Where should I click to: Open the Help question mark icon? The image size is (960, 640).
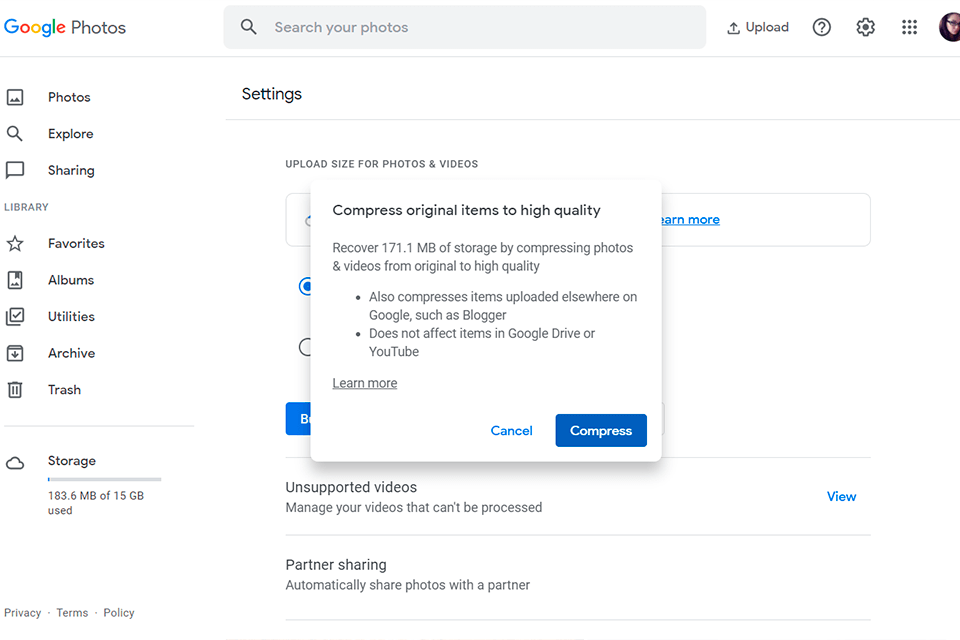[x=822, y=27]
